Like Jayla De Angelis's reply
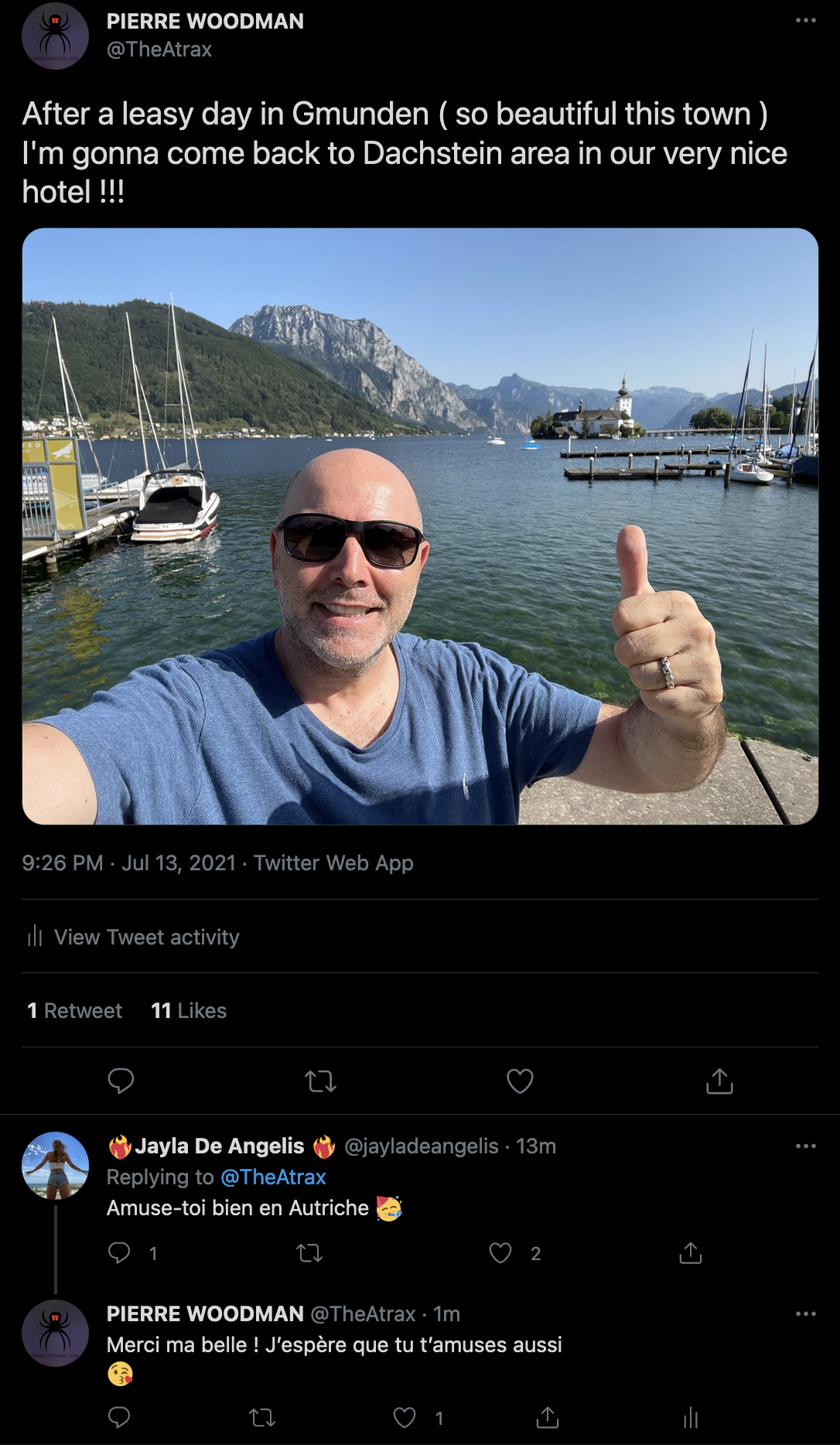The width and height of the screenshot is (840, 1445). pyautogui.click(x=500, y=1252)
